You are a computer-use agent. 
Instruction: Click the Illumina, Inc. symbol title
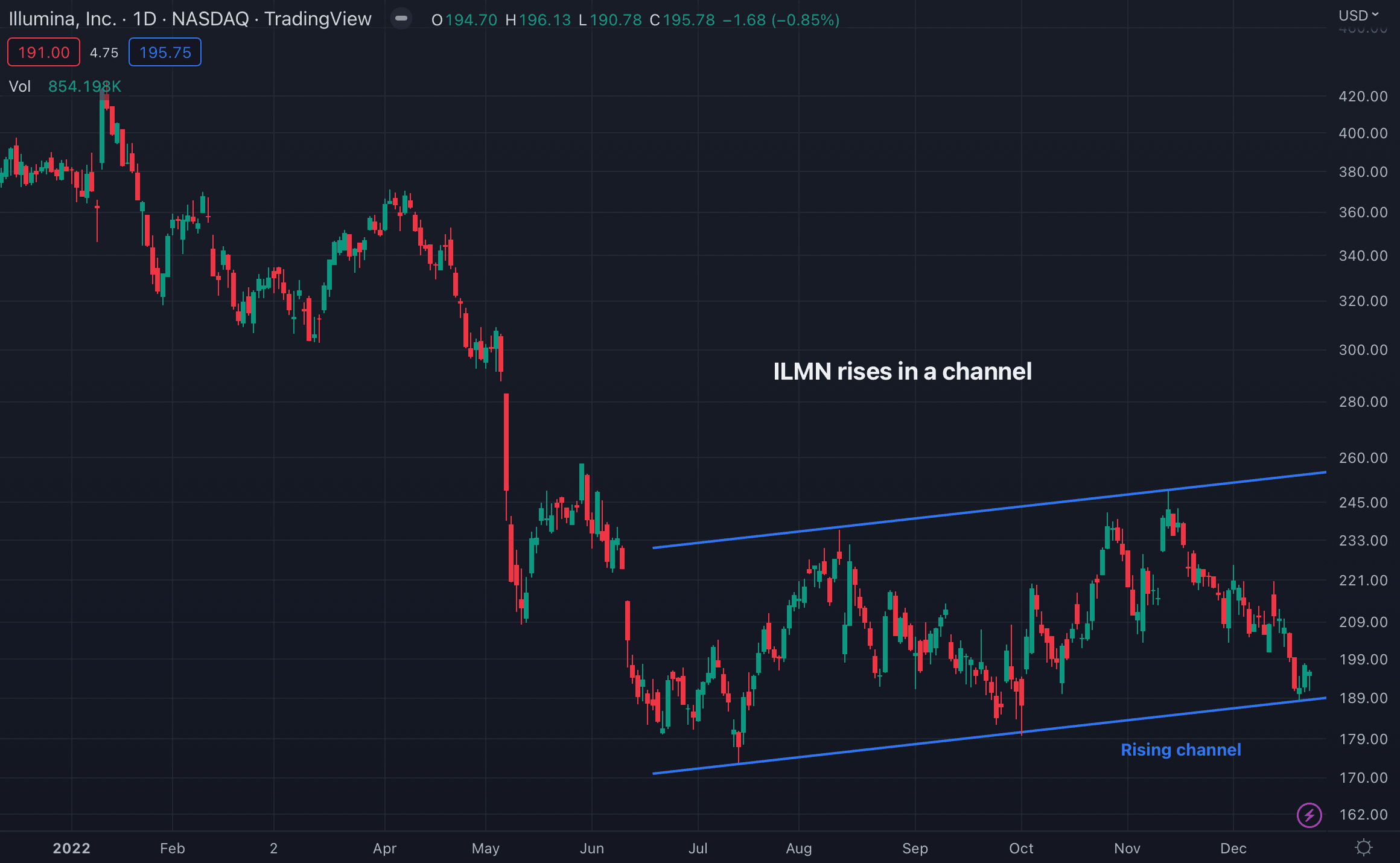[x=62, y=19]
